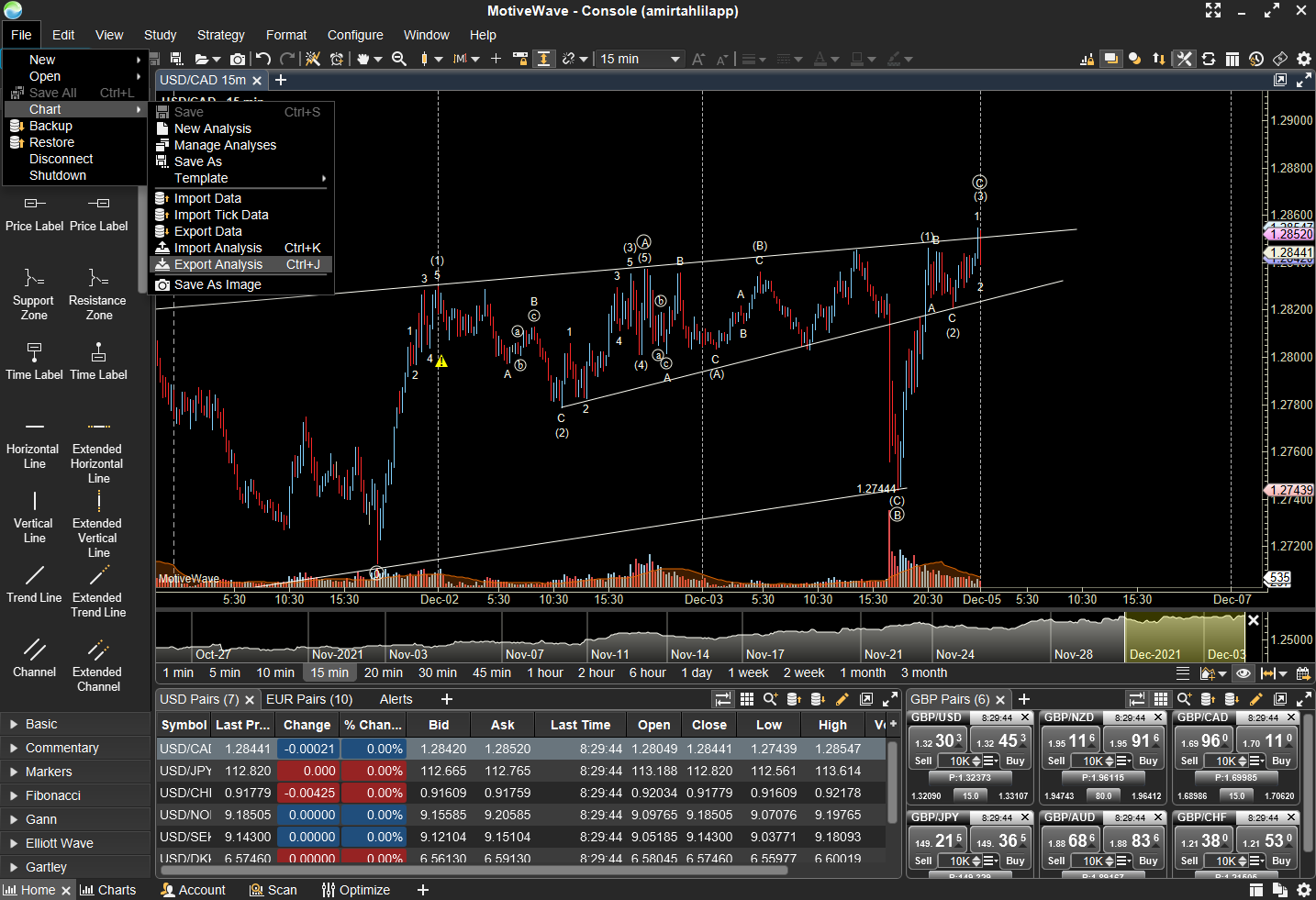The image size is (1316, 900).
Task: Toggle the overlapping windows icon
Action: tap(1111, 59)
